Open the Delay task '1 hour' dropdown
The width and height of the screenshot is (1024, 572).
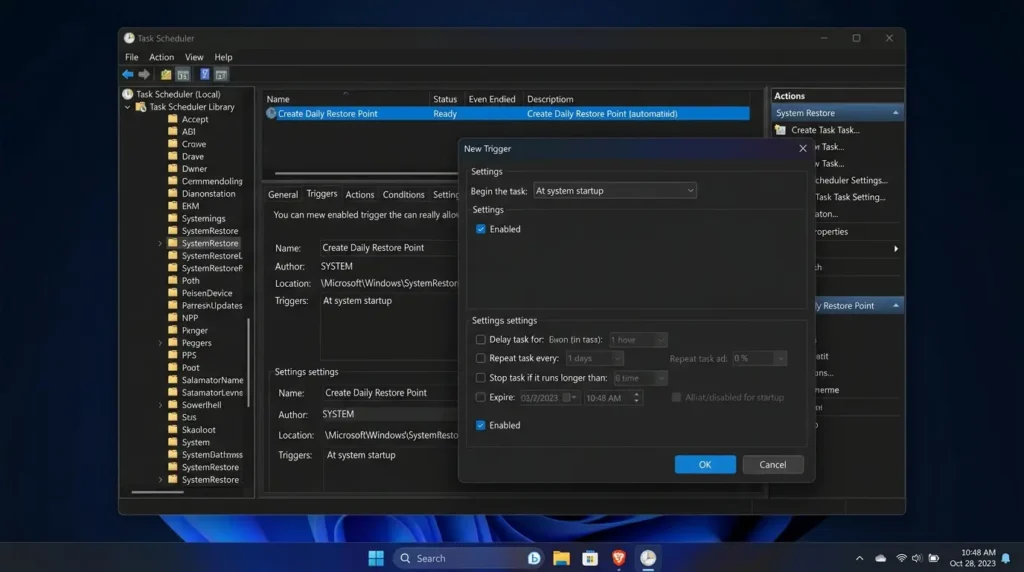click(637, 340)
